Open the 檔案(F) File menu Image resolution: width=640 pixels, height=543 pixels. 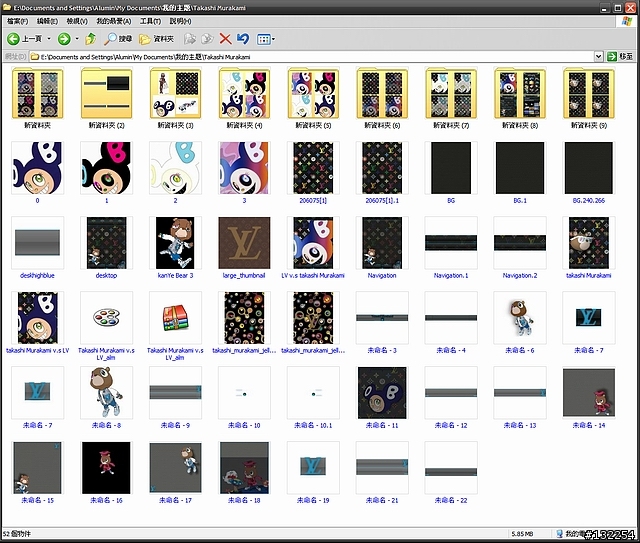(x=18, y=21)
